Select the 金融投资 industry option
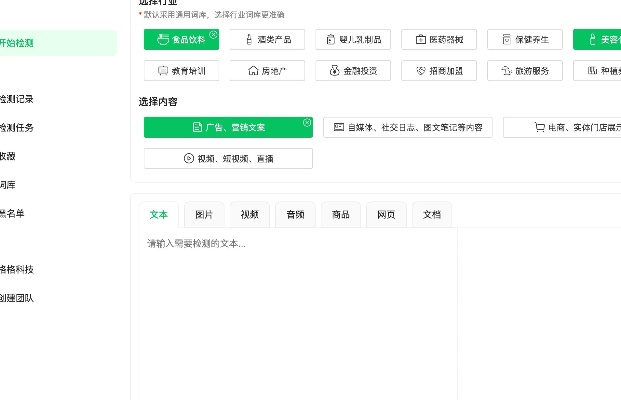Viewport: 621px width, 400px height. pyautogui.click(x=353, y=70)
